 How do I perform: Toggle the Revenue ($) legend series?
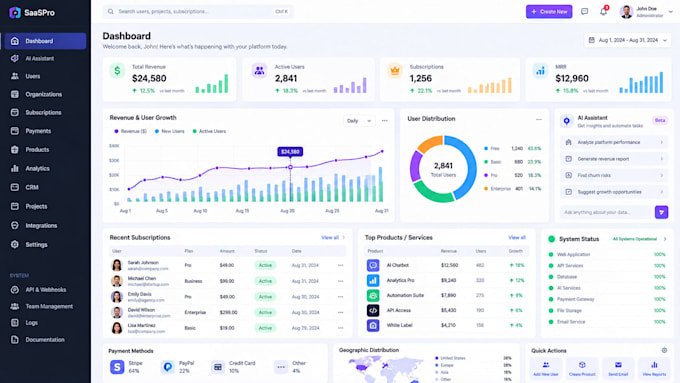coord(131,131)
